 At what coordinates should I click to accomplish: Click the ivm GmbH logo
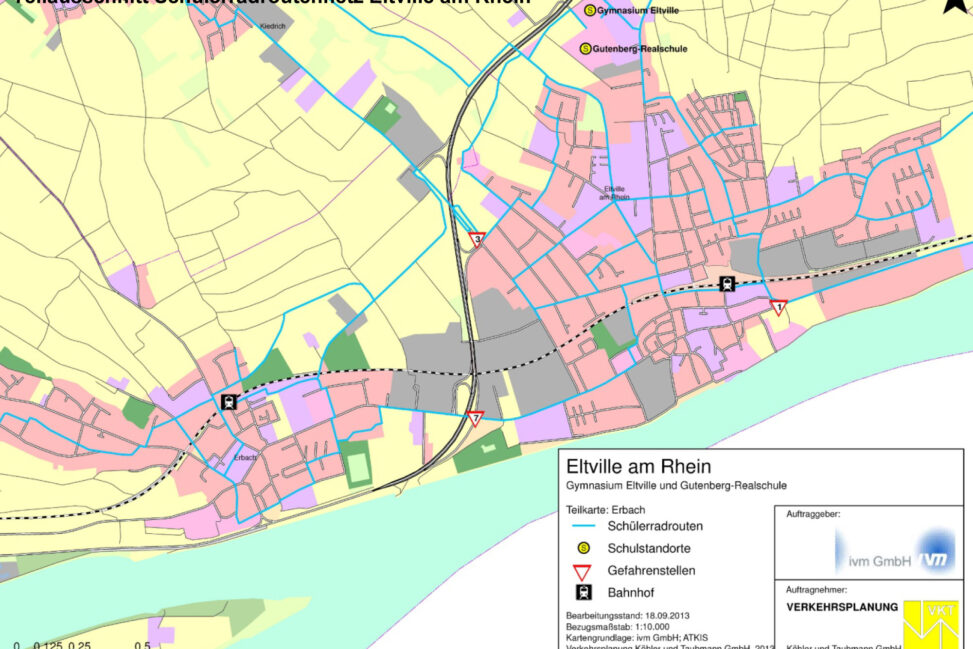coord(895,549)
